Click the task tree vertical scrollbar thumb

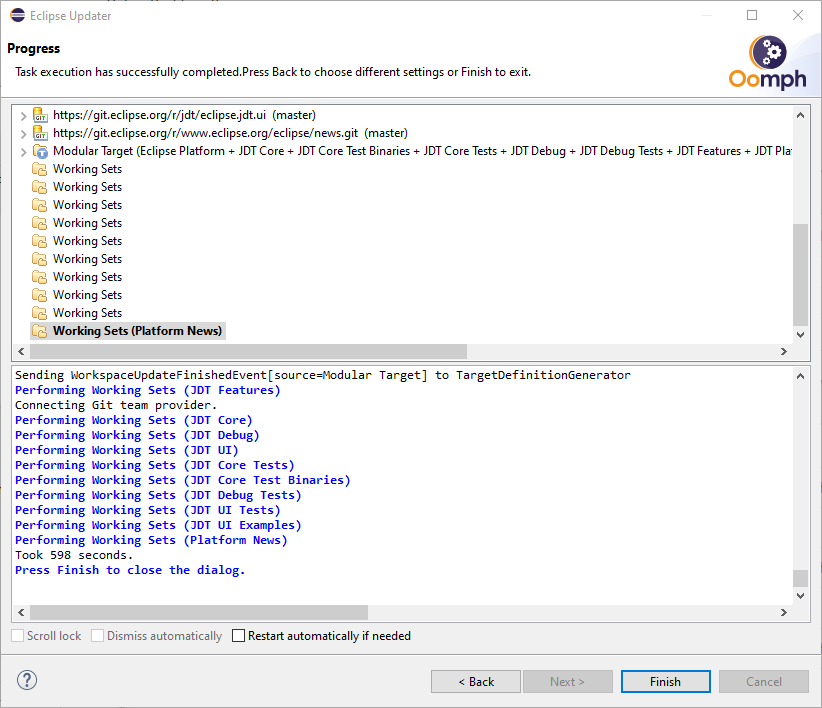pyautogui.click(x=801, y=275)
